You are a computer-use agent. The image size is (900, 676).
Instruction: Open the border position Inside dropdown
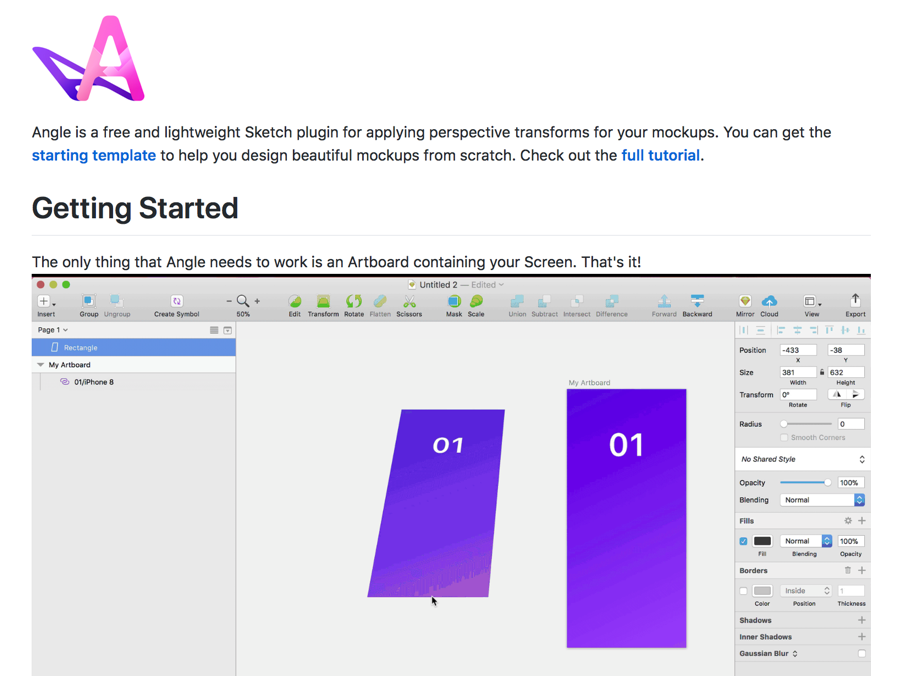806,590
